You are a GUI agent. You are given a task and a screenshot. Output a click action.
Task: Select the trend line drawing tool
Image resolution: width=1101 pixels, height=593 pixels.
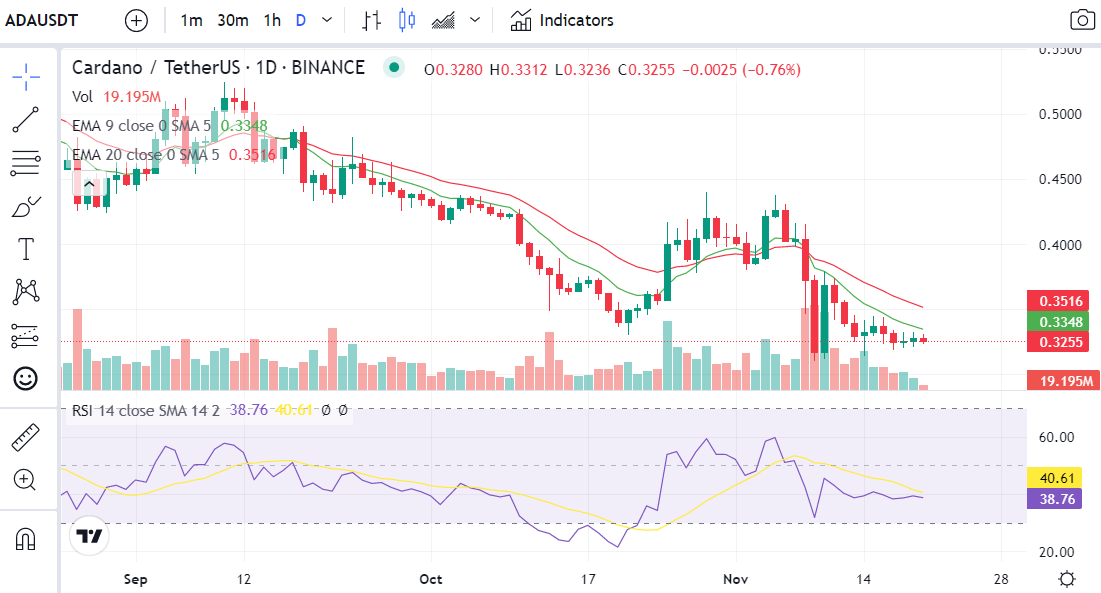(26, 120)
